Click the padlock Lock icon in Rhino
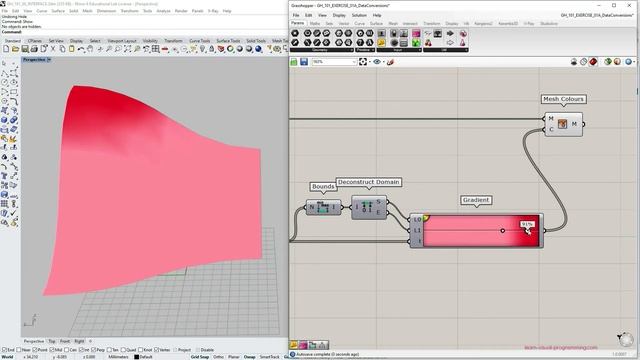The width and height of the screenshot is (640, 360). [211, 49]
